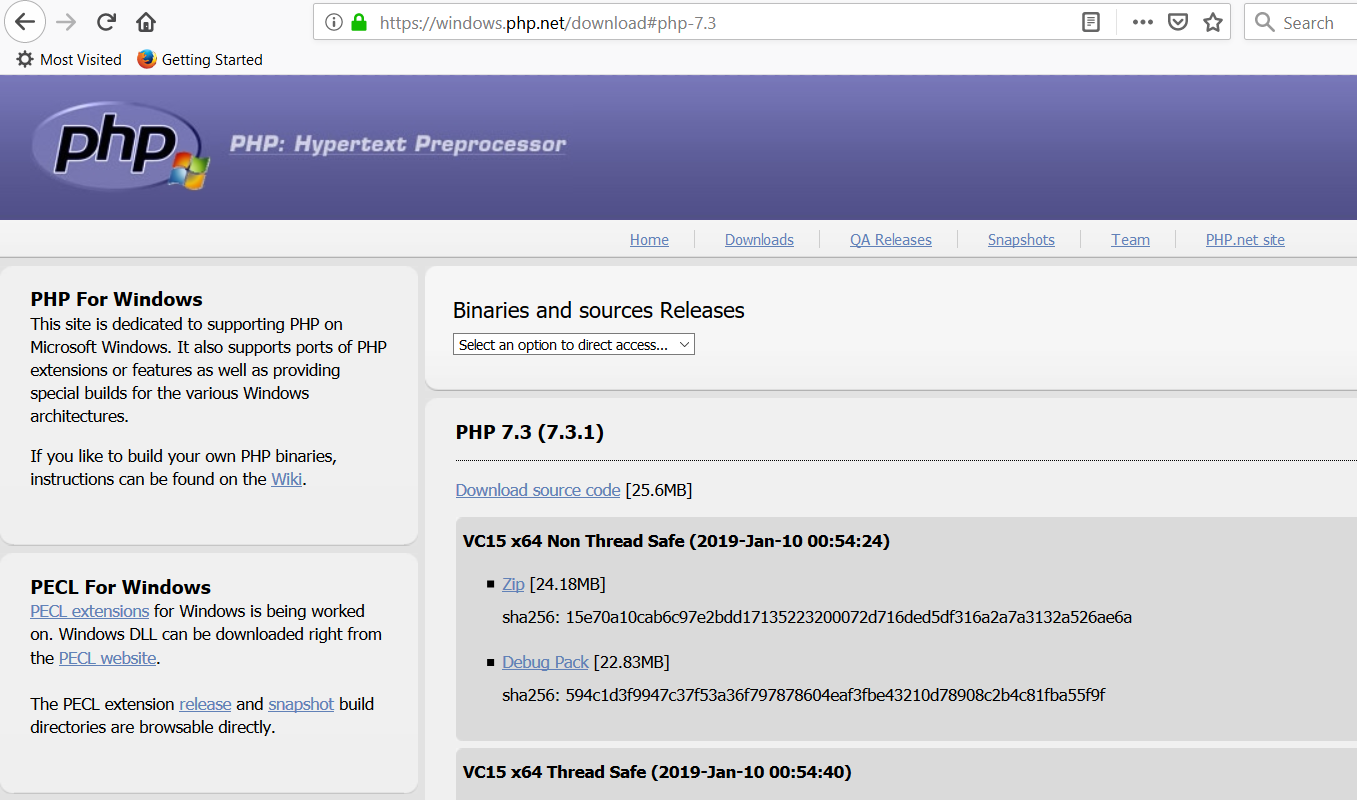The height and width of the screenshot is (800, 1357).
Task: Click the magnifier icon in Search box
Action: (1265, 22)
